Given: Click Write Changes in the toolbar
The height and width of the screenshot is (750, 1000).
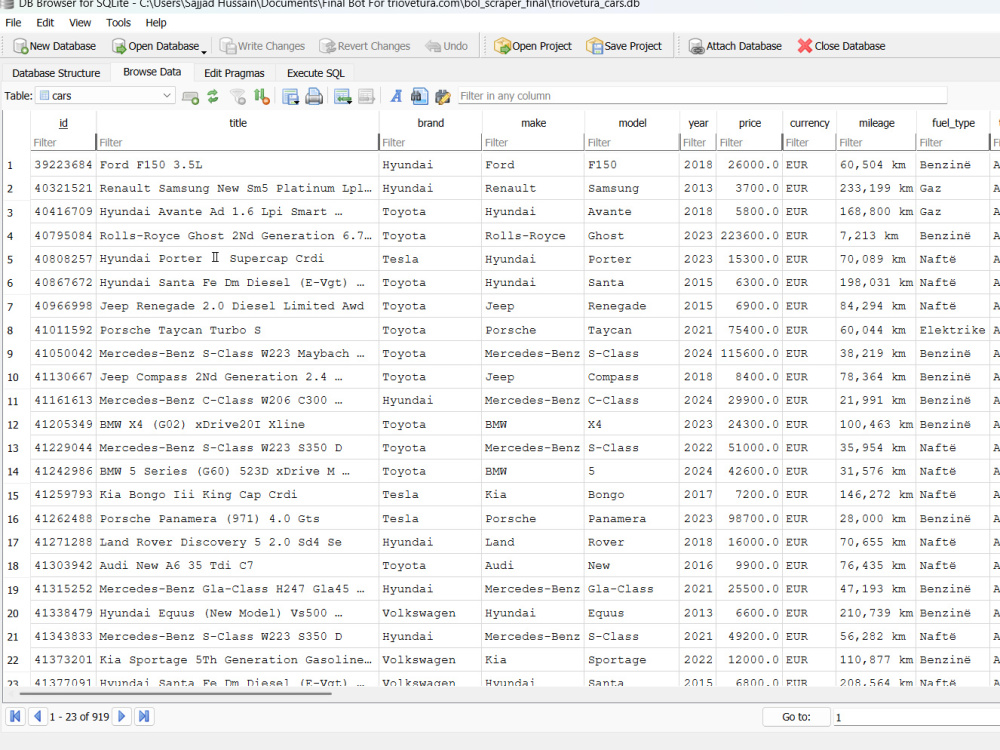Looking at the screenshot, I should pyautogui.click(x=262, y=46).
